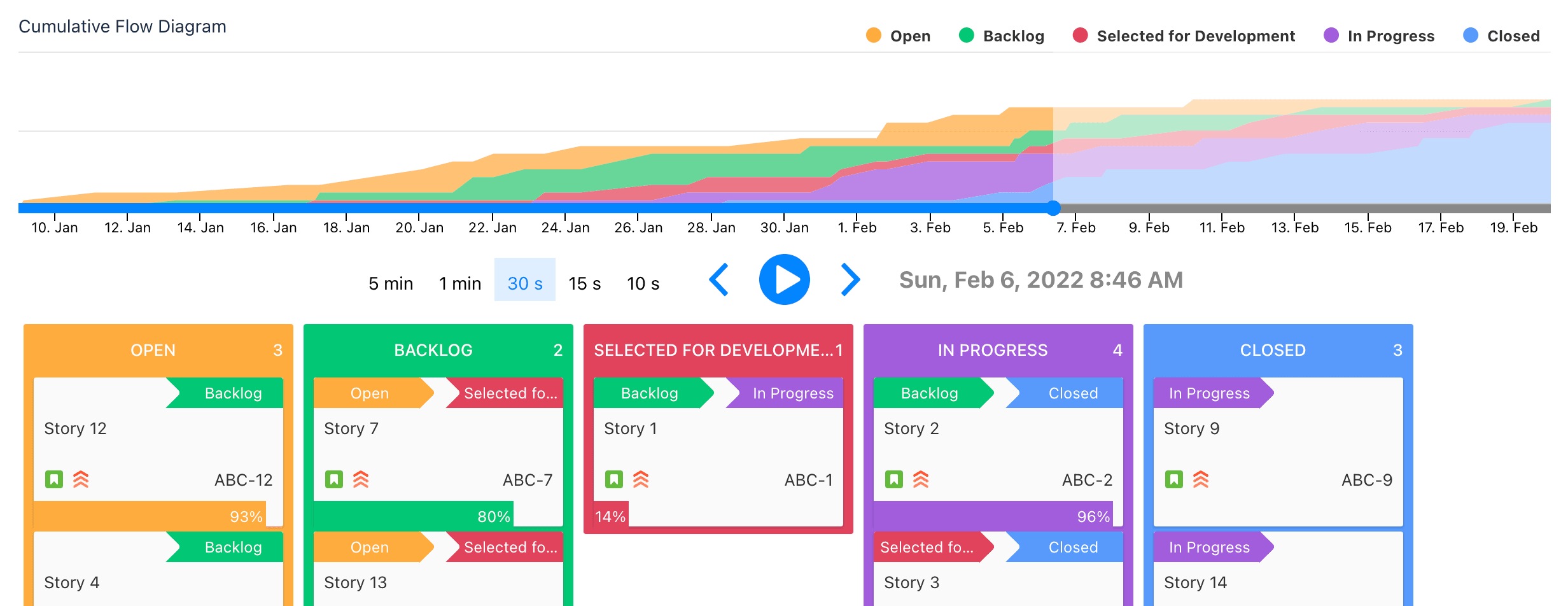Click the priority icon on Story 12 card
The image size is (1568, 606).
click(x=81, y=479)
